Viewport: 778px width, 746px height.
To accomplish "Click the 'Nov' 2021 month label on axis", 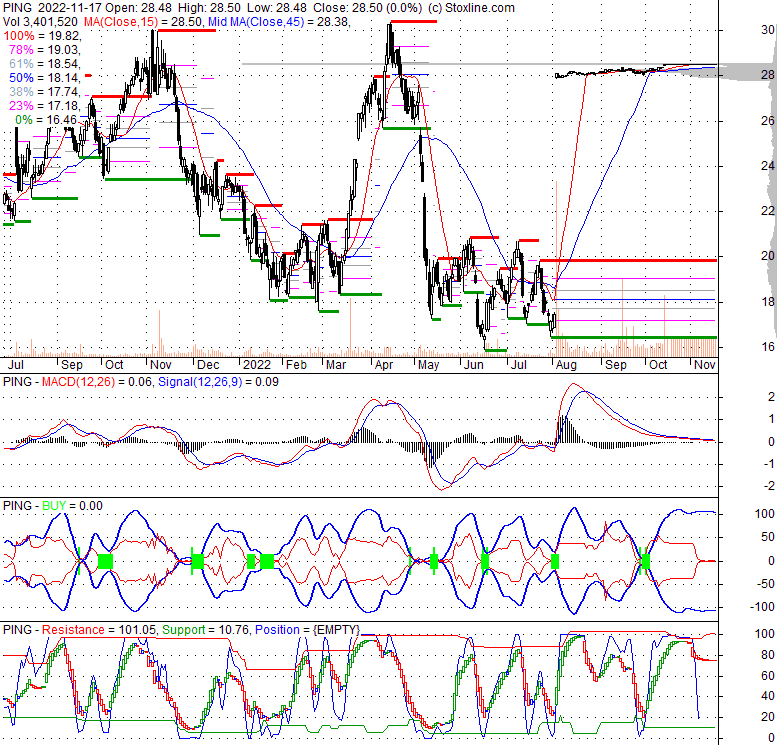I will tap(160, 365).
